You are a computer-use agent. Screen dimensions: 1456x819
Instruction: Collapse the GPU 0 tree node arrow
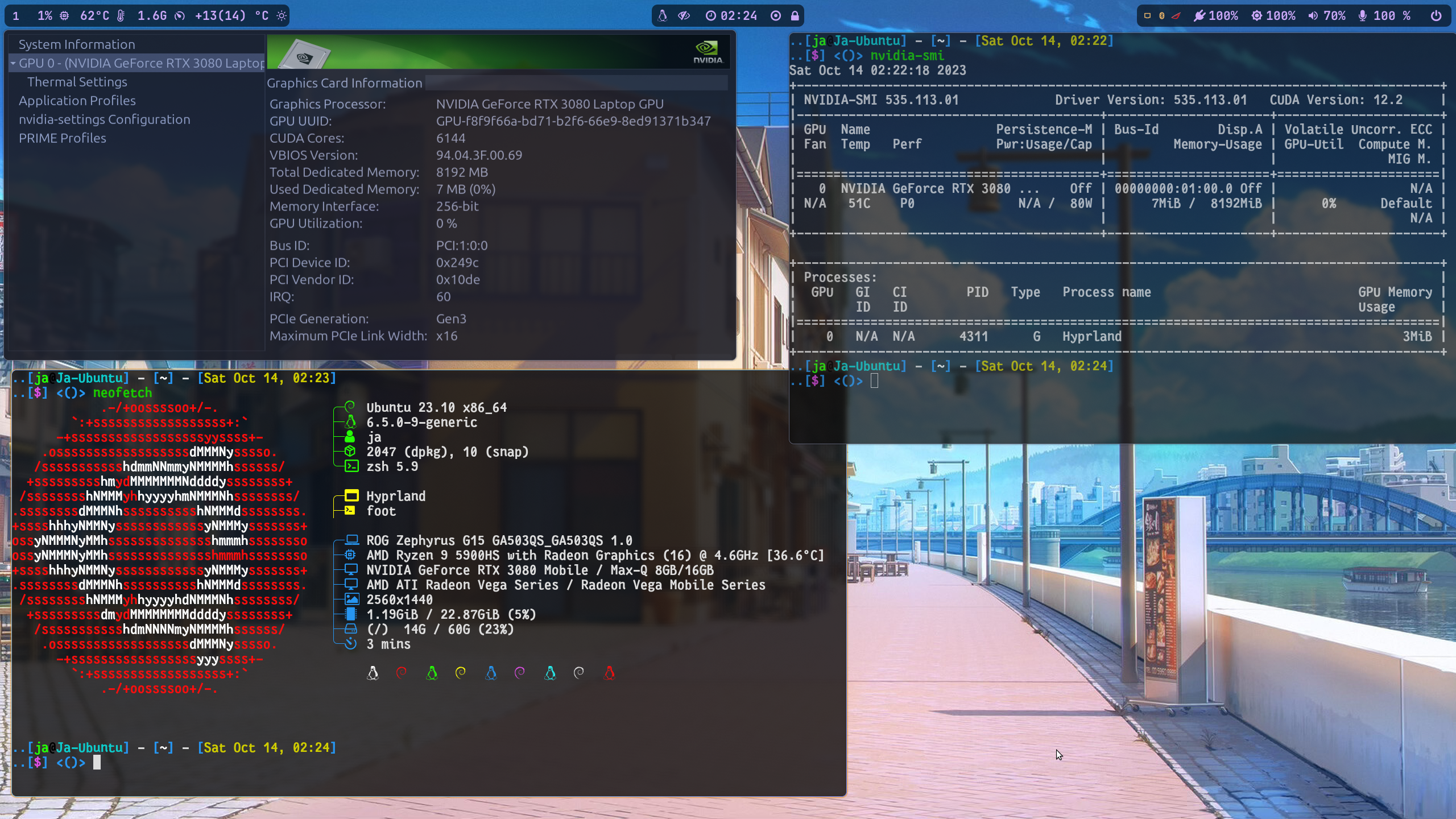[x=13, y=63]
